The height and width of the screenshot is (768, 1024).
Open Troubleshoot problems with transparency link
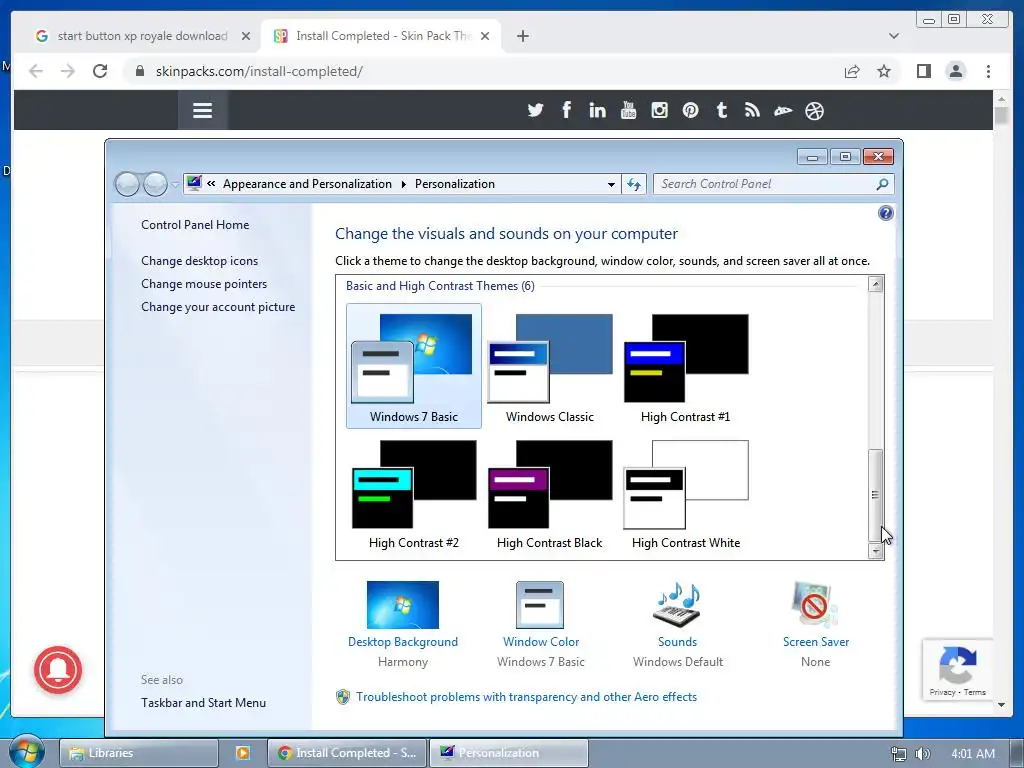coord(526,697)
